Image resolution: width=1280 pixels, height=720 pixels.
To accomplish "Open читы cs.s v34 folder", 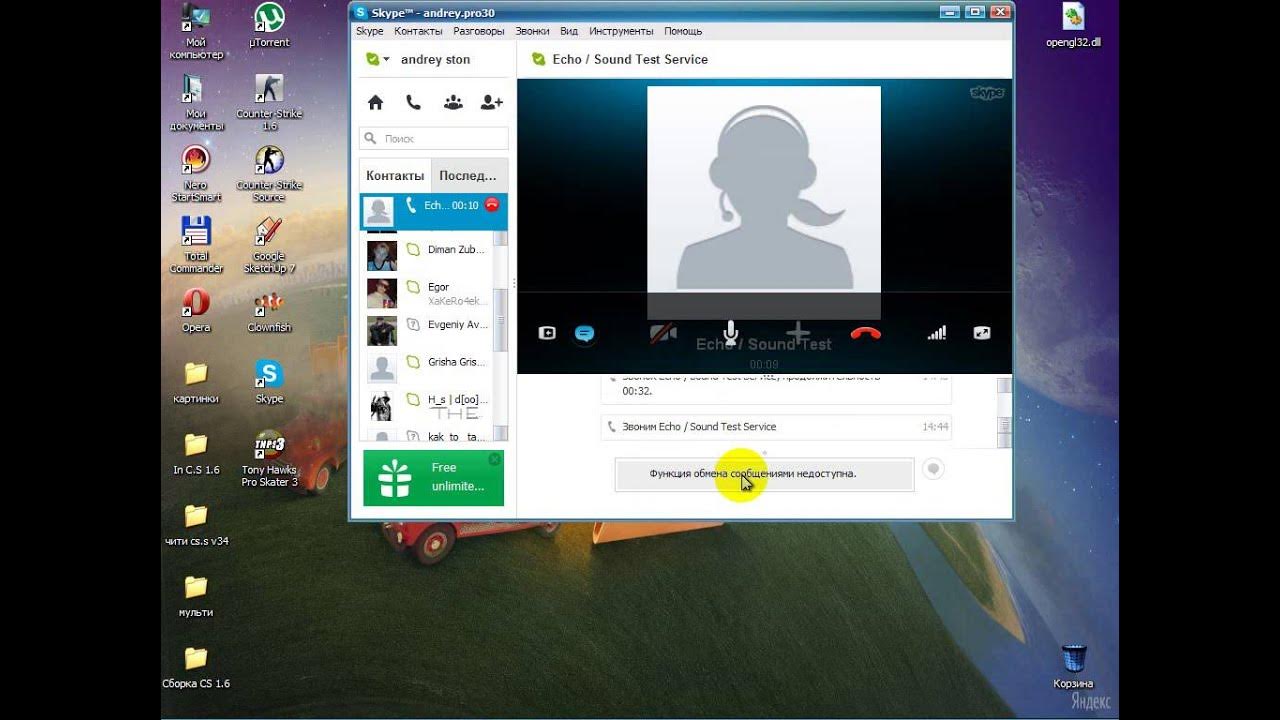I will click(x=196, y=525).
